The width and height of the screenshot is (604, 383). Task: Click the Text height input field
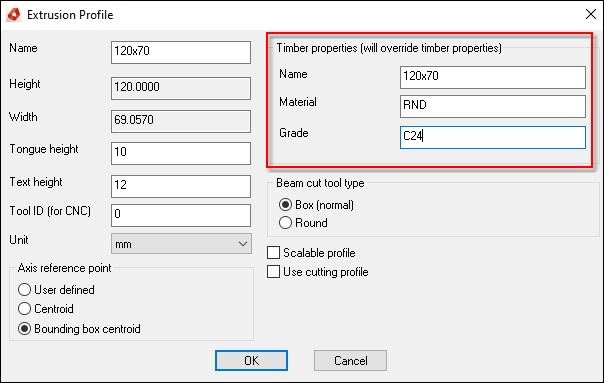[181, 186]
